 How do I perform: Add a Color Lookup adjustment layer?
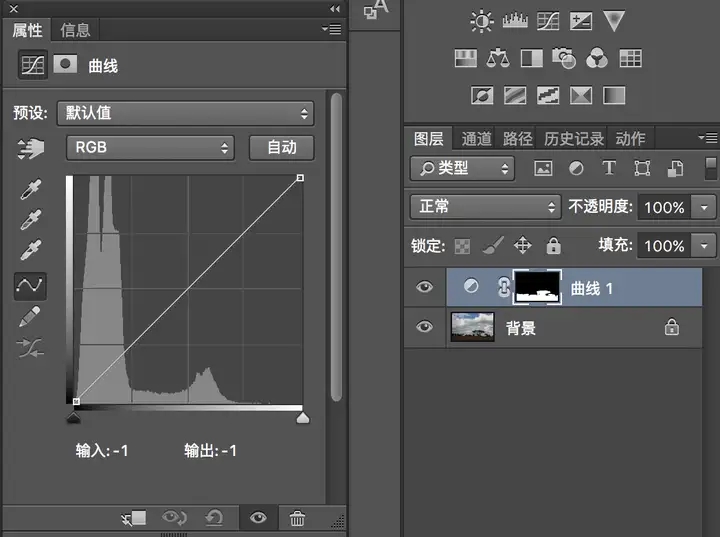coord(630,58)
